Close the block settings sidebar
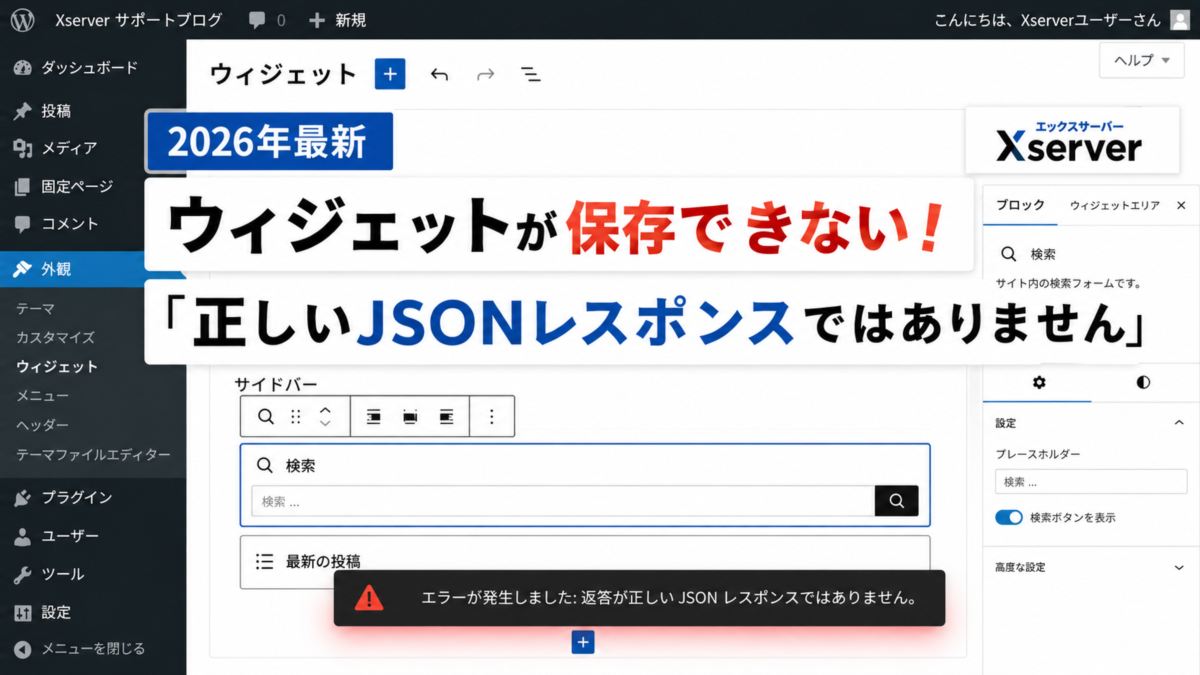This screenshot has width=1200, height=675. pyautogui.click(x=1181, y=205)
